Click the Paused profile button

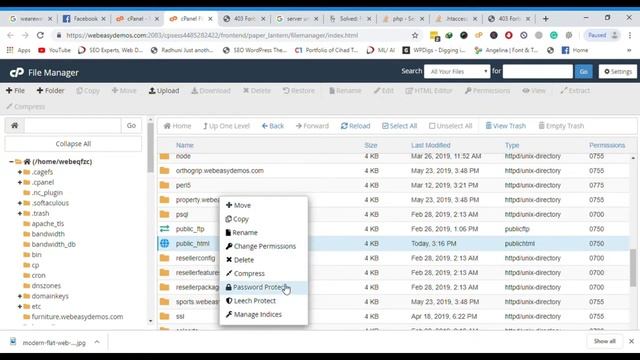pyautogui.click(x=603, y=36)
